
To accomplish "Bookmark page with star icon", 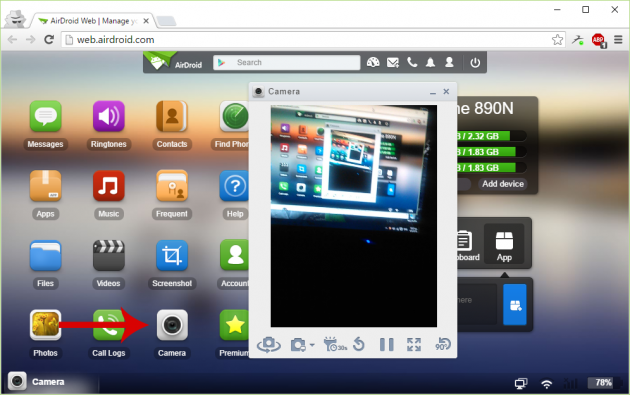I will pyautogui.click(x=557, y=39).
